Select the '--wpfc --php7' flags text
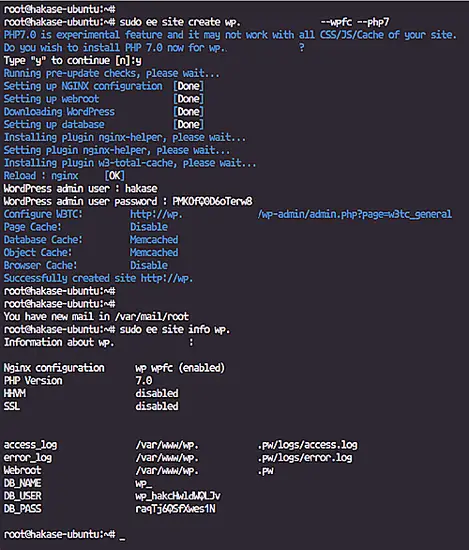 [355, 22]
